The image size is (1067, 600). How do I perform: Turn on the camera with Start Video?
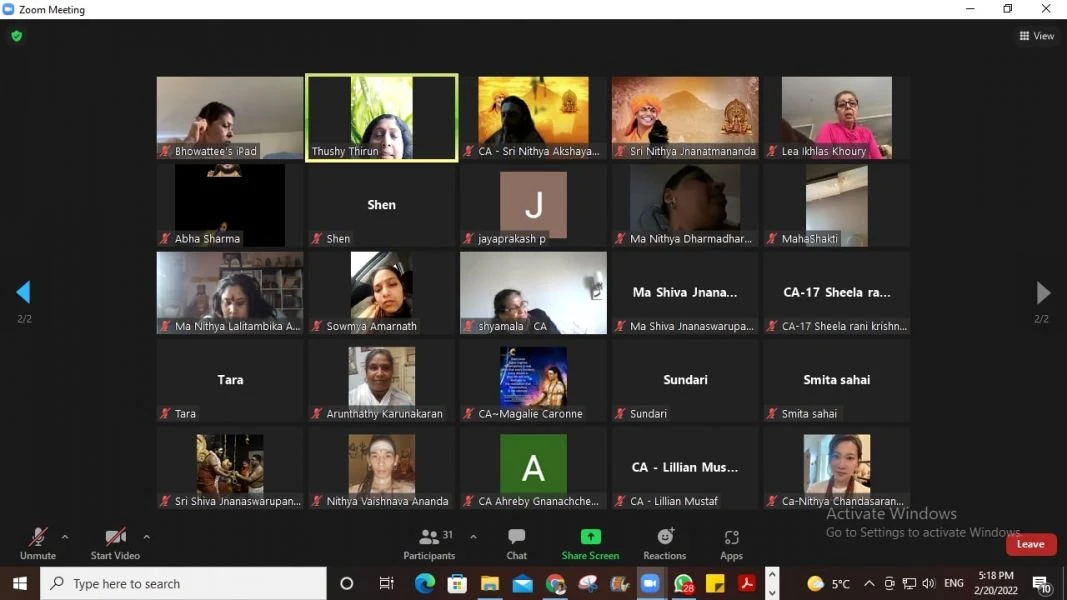pos(115,544)
